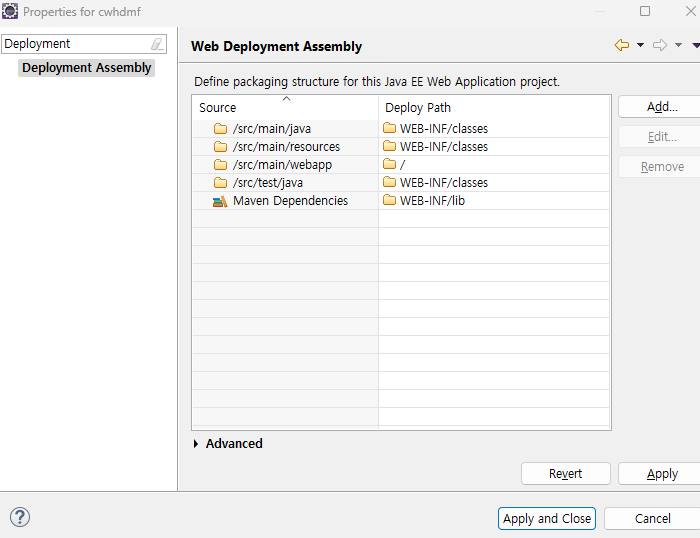Select the /src/main/webapp row
700x538 pixels.
coord(401,165)
